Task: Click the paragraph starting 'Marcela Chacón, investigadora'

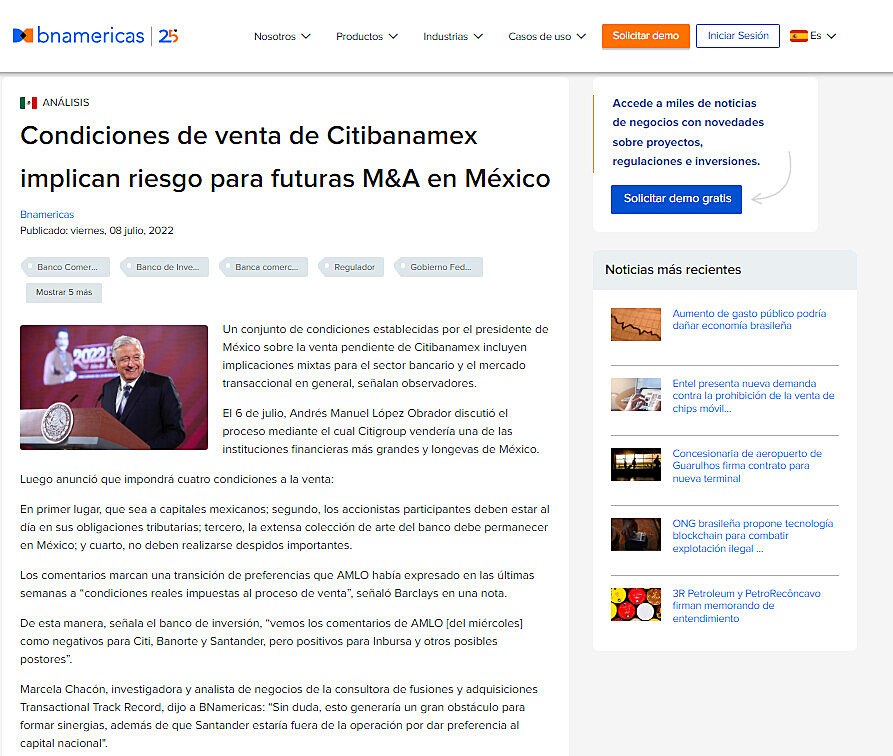Action: click(279, 716)
